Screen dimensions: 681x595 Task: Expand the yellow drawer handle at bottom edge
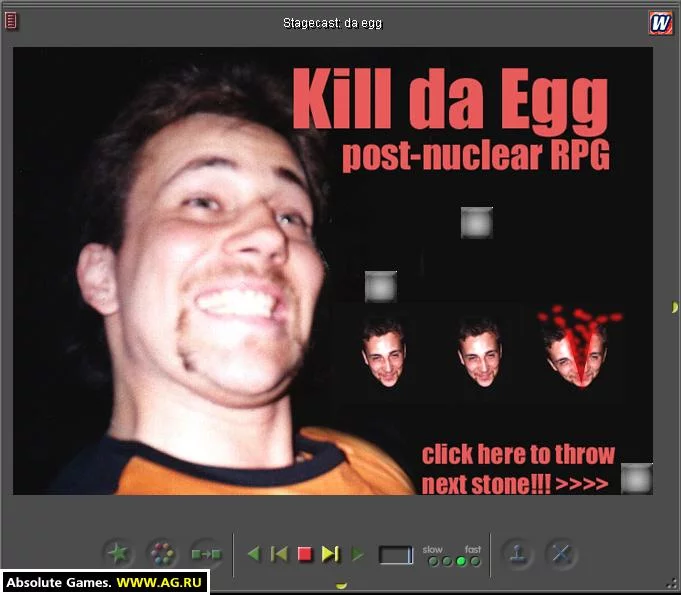click(x=341, y=585)
